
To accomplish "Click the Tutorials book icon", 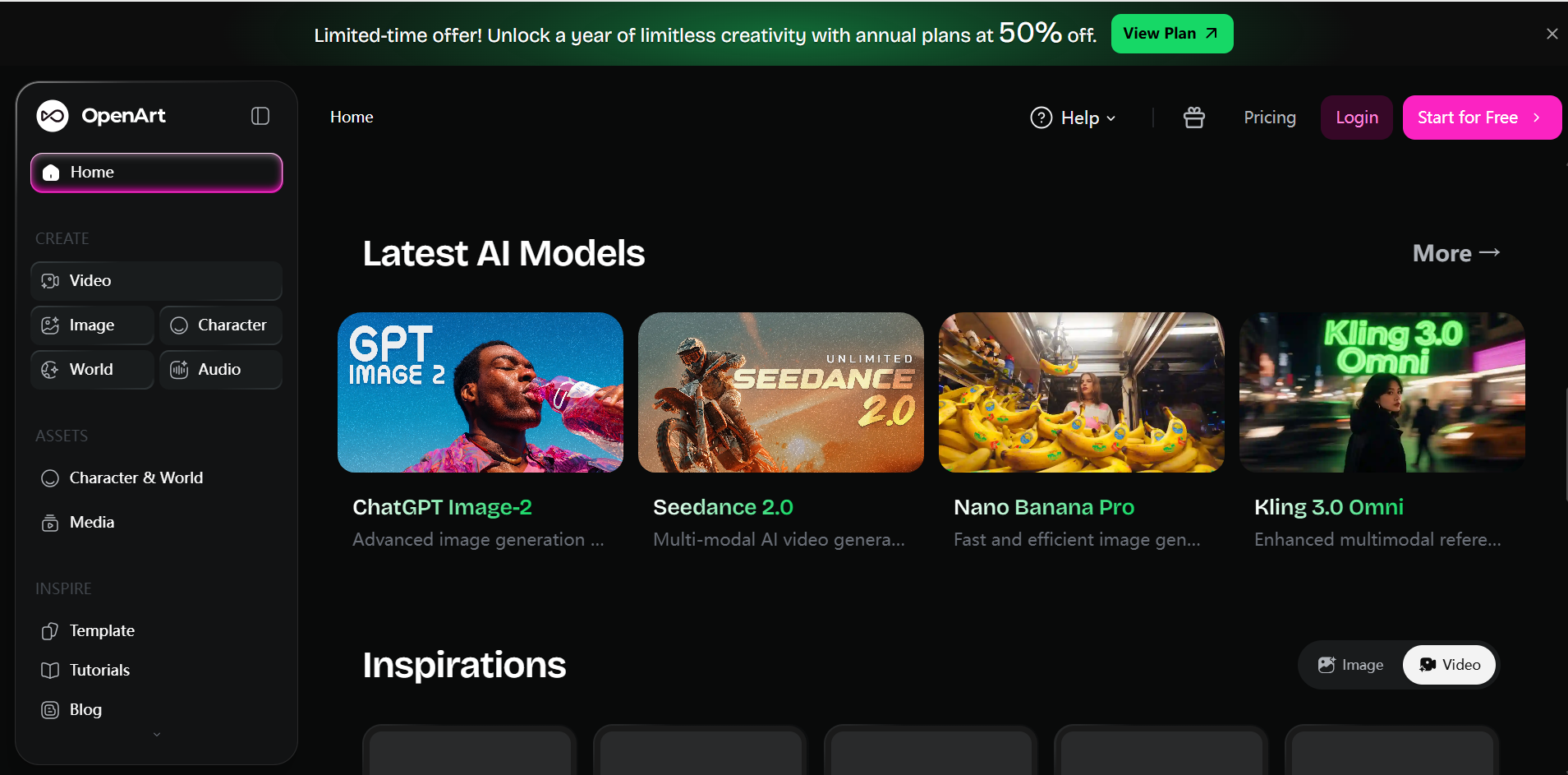I will (x=50, y=671).
